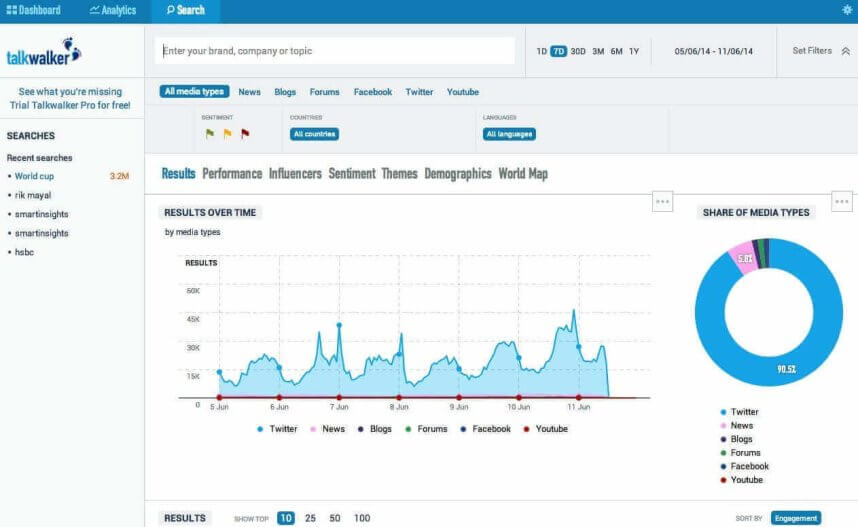
Task: Click the Talkwalker logo
Action: pos(44,51)
